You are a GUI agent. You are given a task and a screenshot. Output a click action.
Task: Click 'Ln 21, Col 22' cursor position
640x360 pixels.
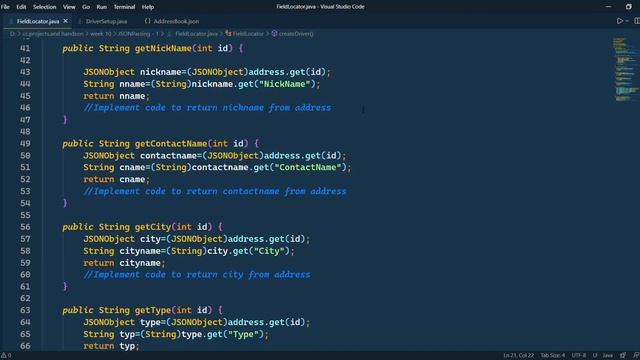point(518,356)
